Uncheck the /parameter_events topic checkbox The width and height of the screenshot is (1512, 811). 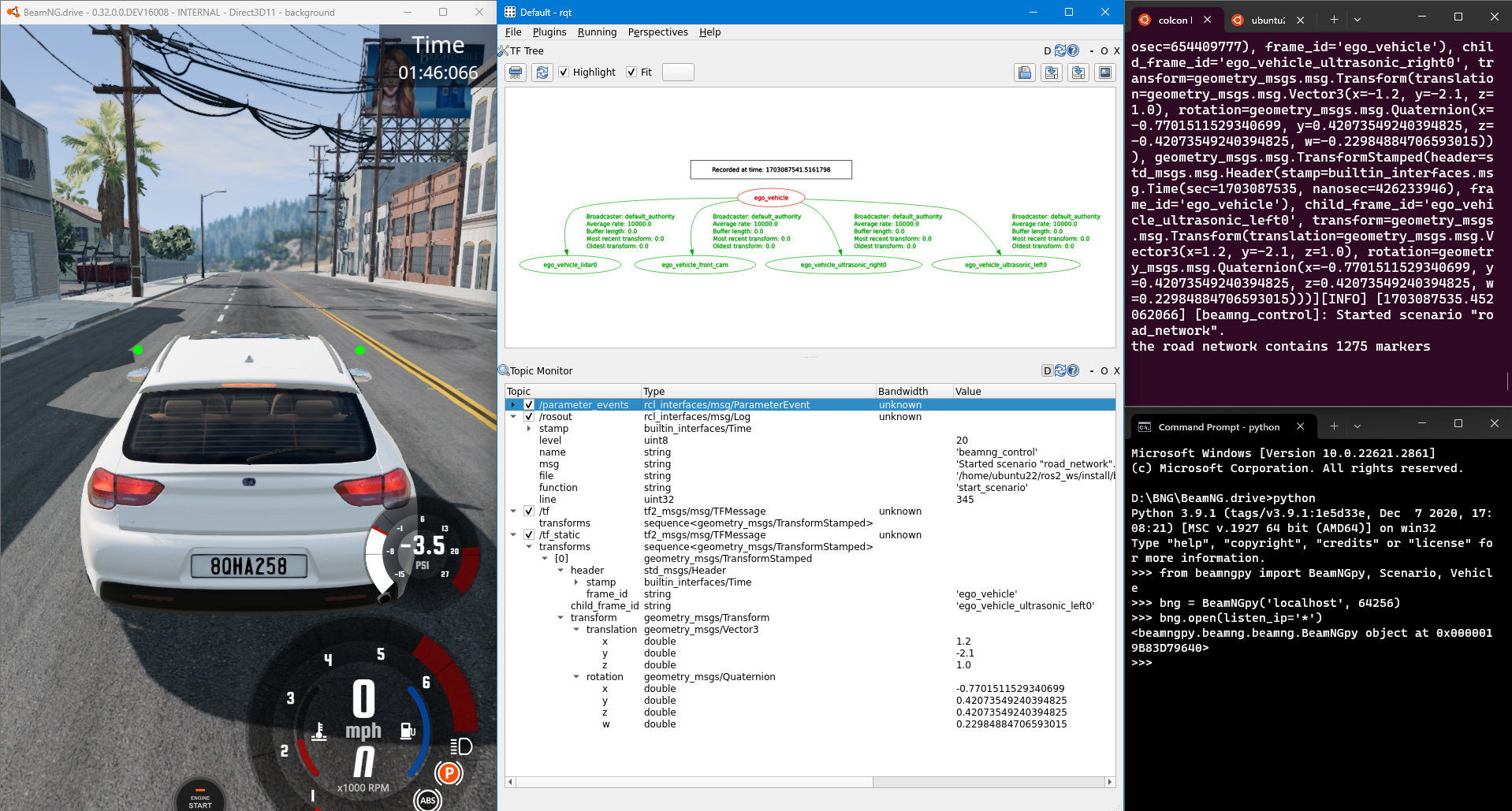[529, 405]
